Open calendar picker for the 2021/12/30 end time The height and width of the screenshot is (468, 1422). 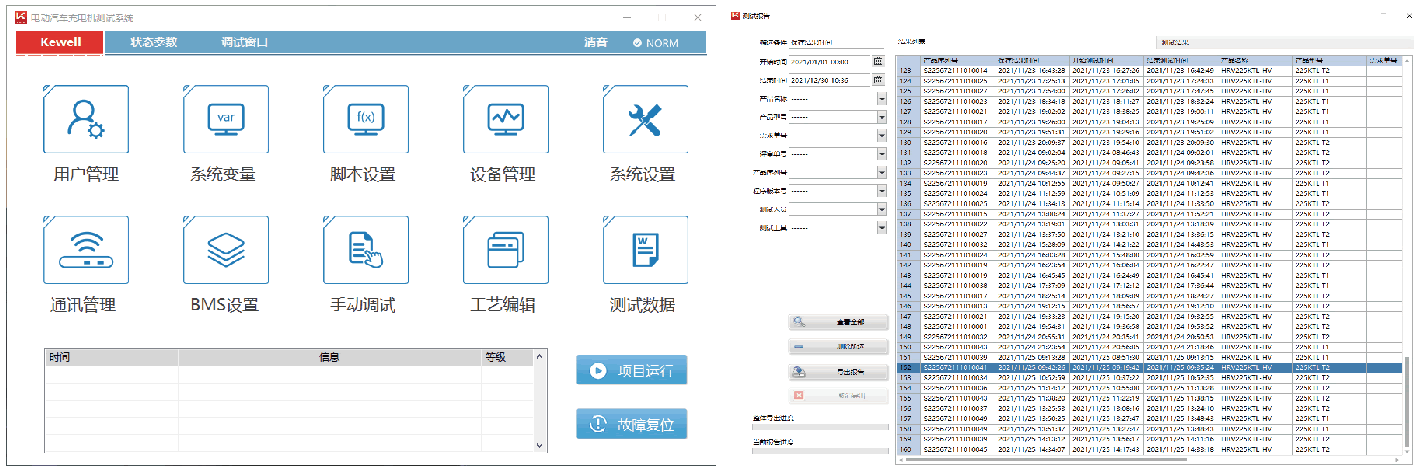pyautogui.click(x=878, y=80)
